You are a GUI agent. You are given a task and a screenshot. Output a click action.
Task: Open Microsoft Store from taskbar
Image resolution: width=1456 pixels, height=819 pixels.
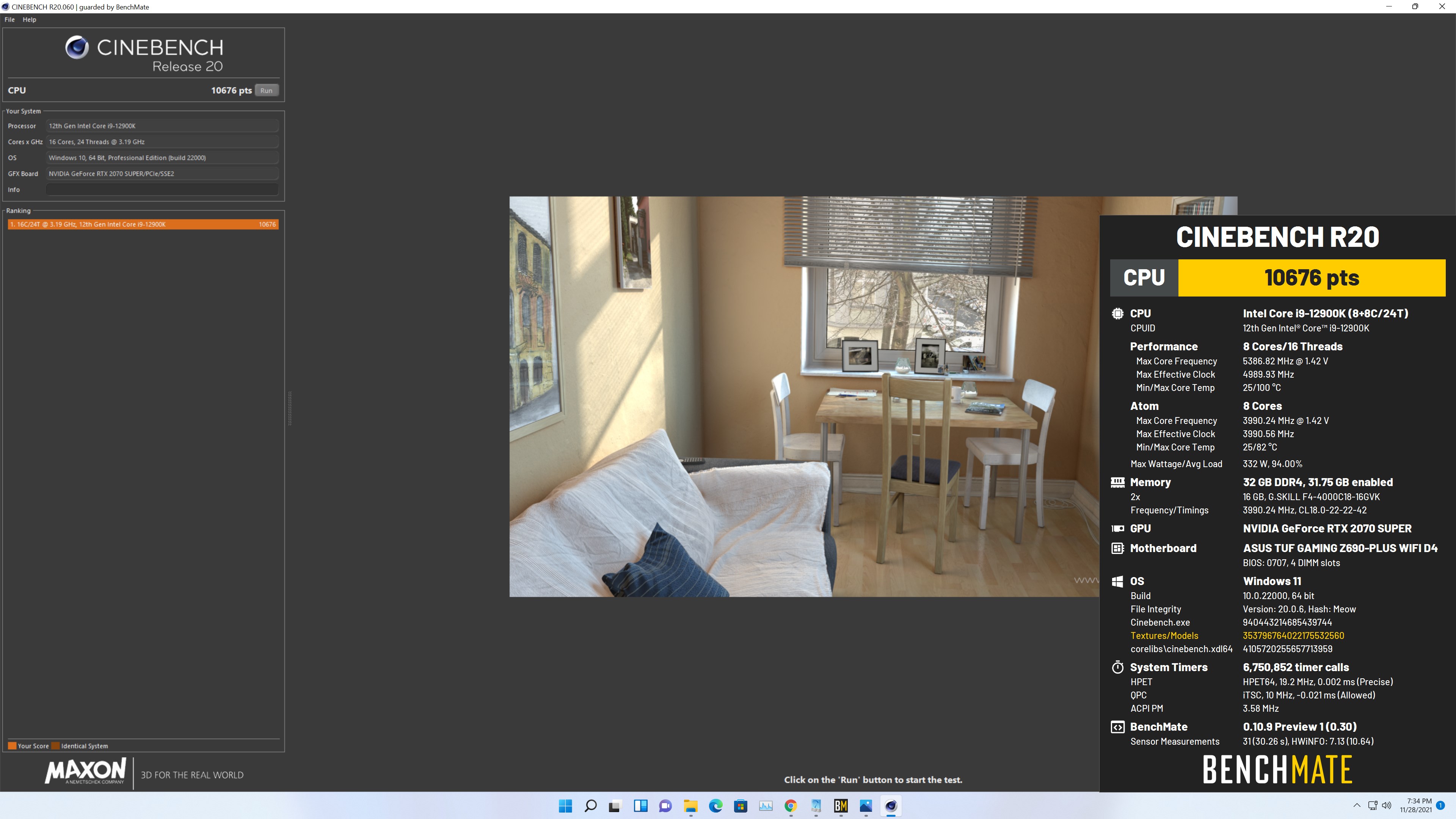741,806
